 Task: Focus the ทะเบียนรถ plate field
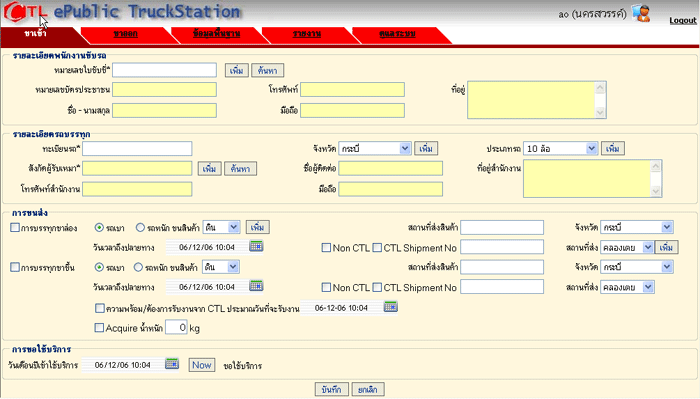click(x=137, y=149)
